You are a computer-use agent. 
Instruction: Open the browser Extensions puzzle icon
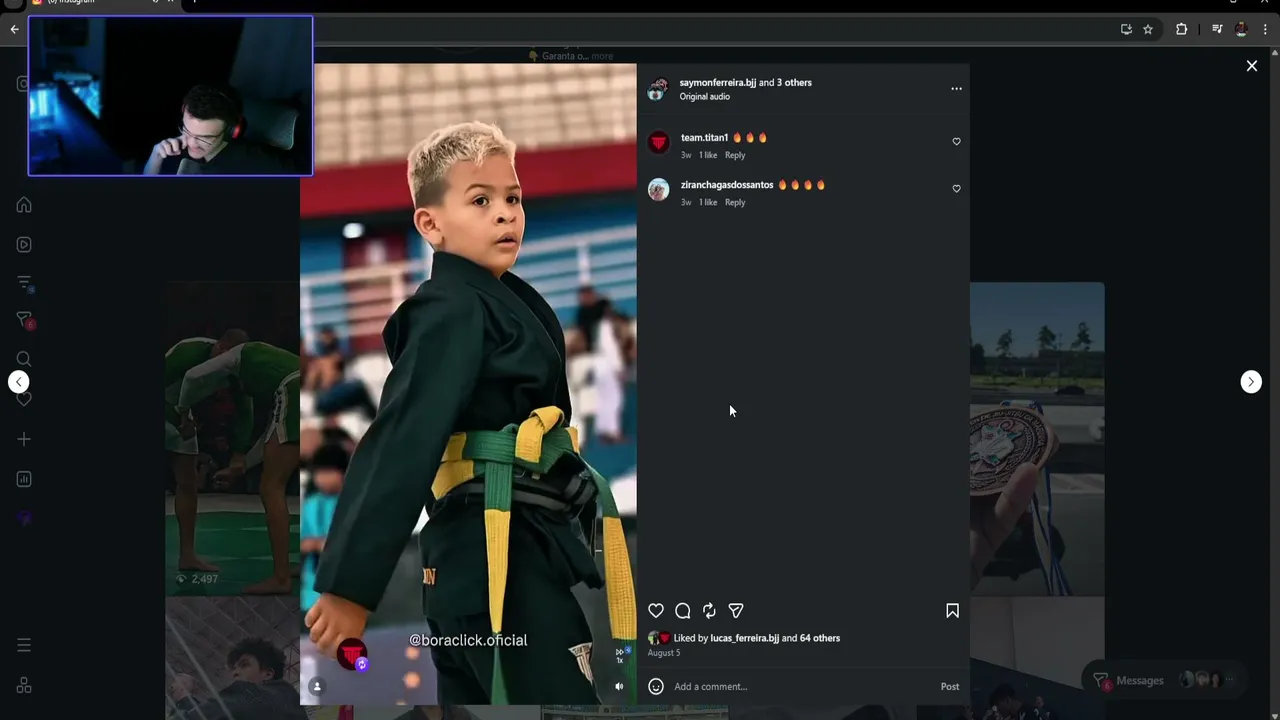pos(1181,29)
